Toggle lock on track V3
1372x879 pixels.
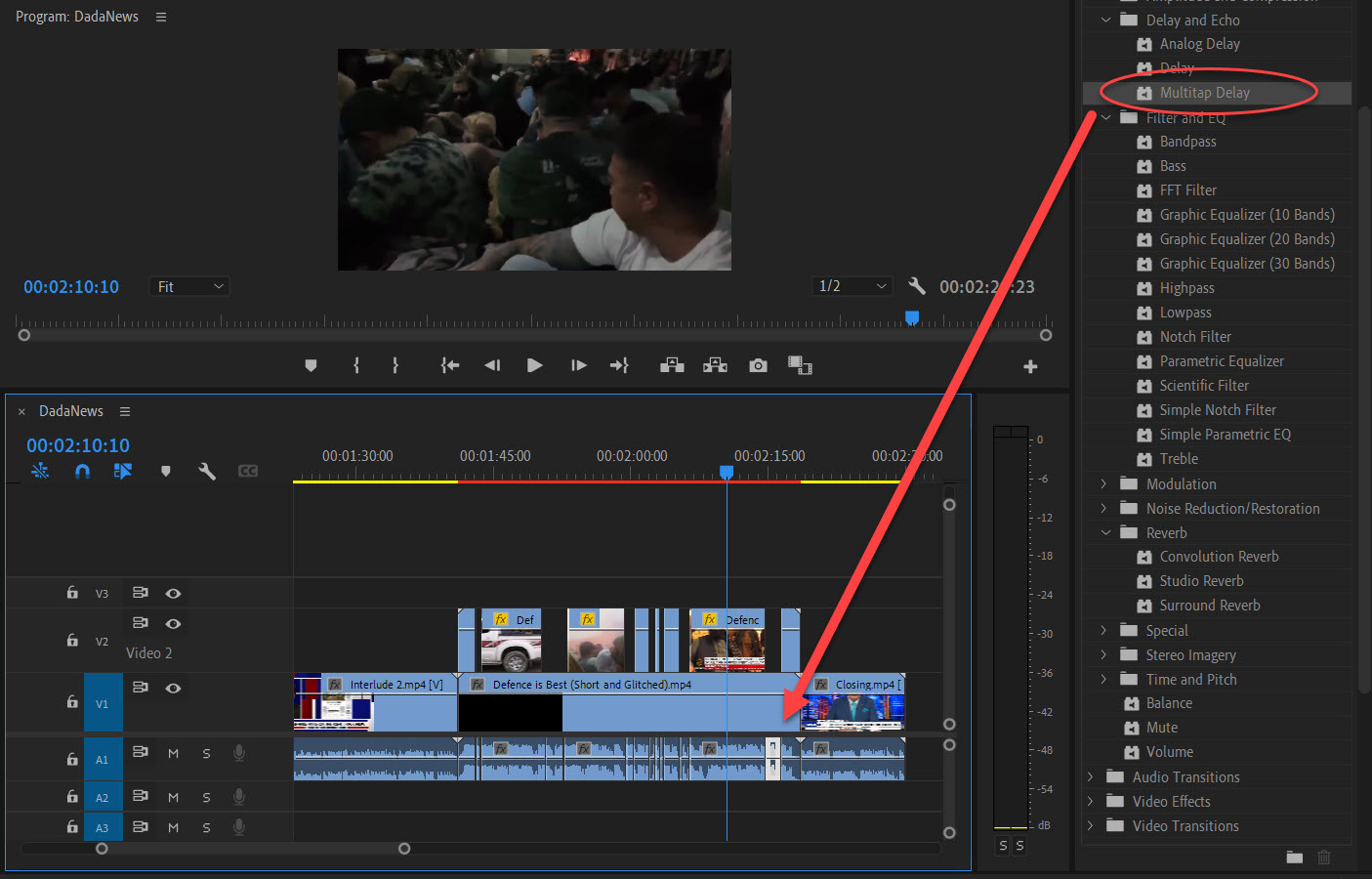(x=72, y=592)
